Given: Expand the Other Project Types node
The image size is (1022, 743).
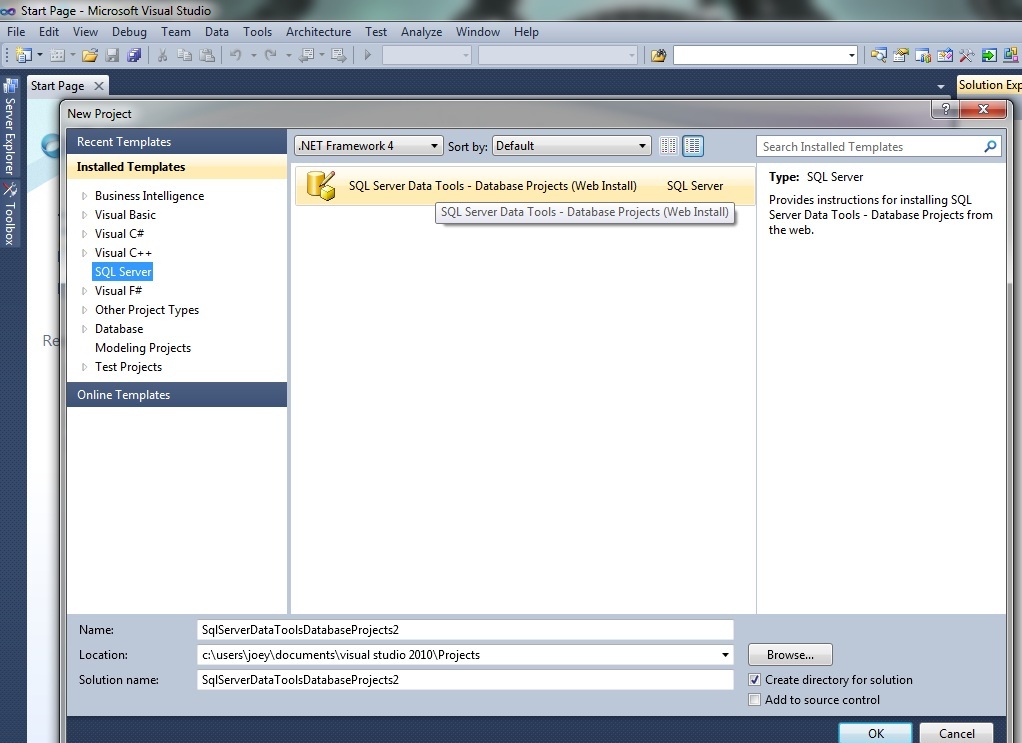Looking at the screenshot, I should click(x=84, y=310).
